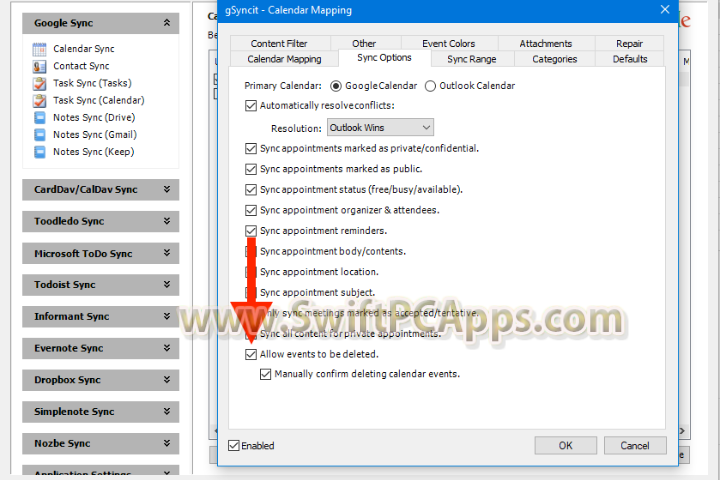Select Task Sync (Calendar) label

(x=99, y=100)
